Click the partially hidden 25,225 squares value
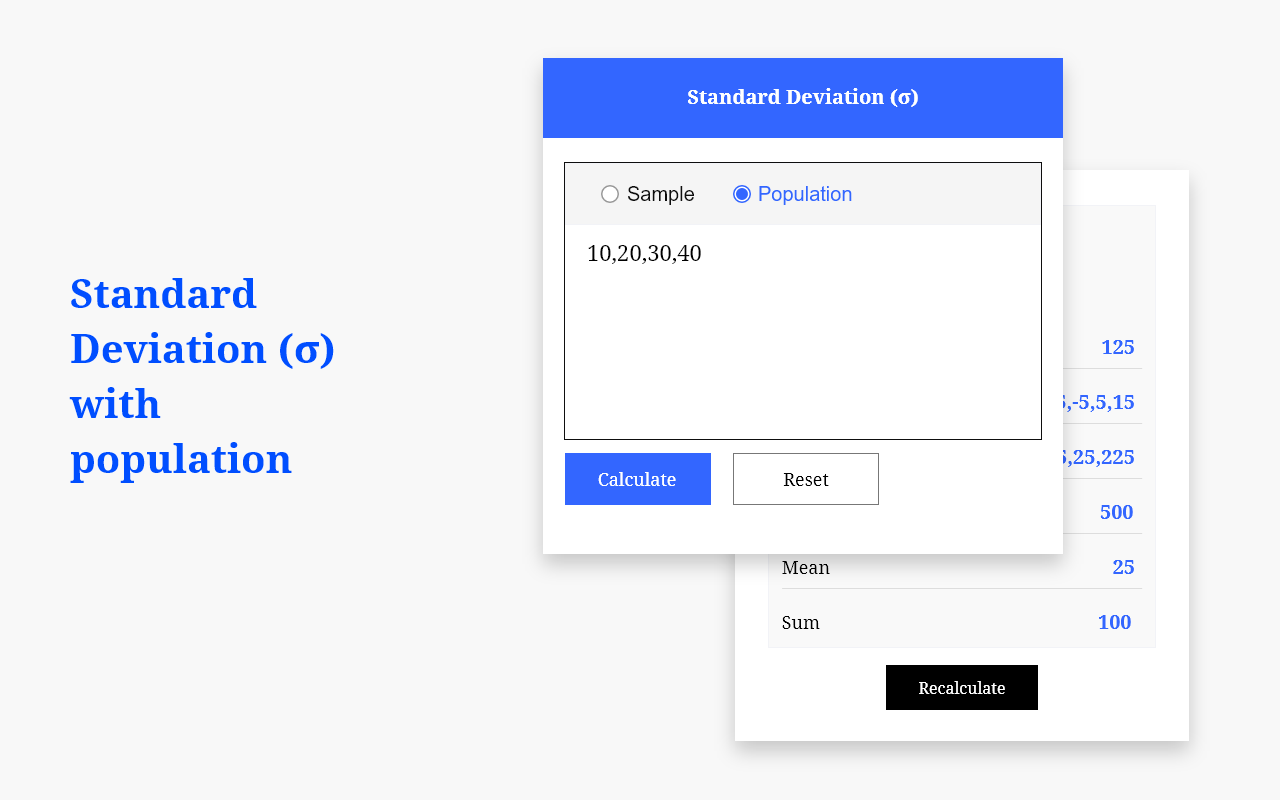Screen dimensions: 1280x800 (1099, 458)
